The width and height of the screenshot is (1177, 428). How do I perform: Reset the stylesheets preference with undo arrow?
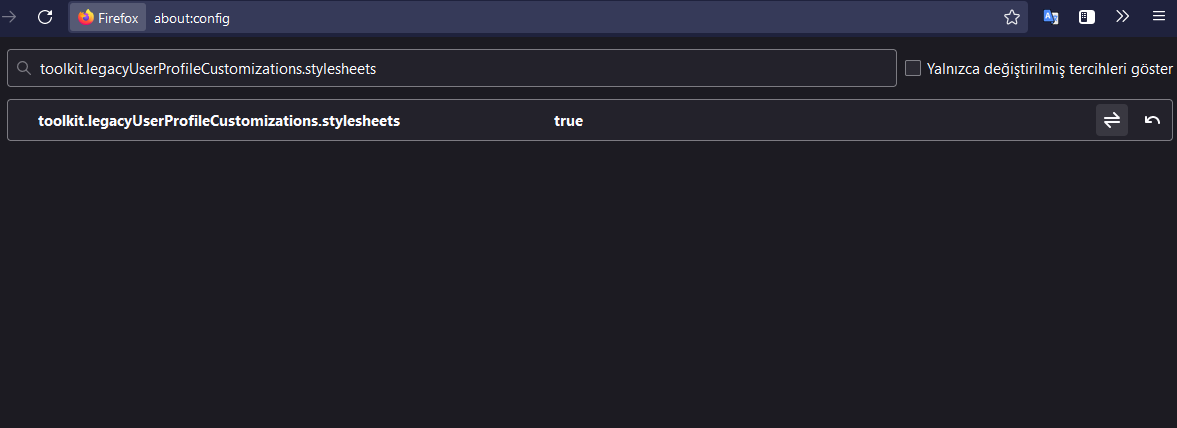(1152, 121)
